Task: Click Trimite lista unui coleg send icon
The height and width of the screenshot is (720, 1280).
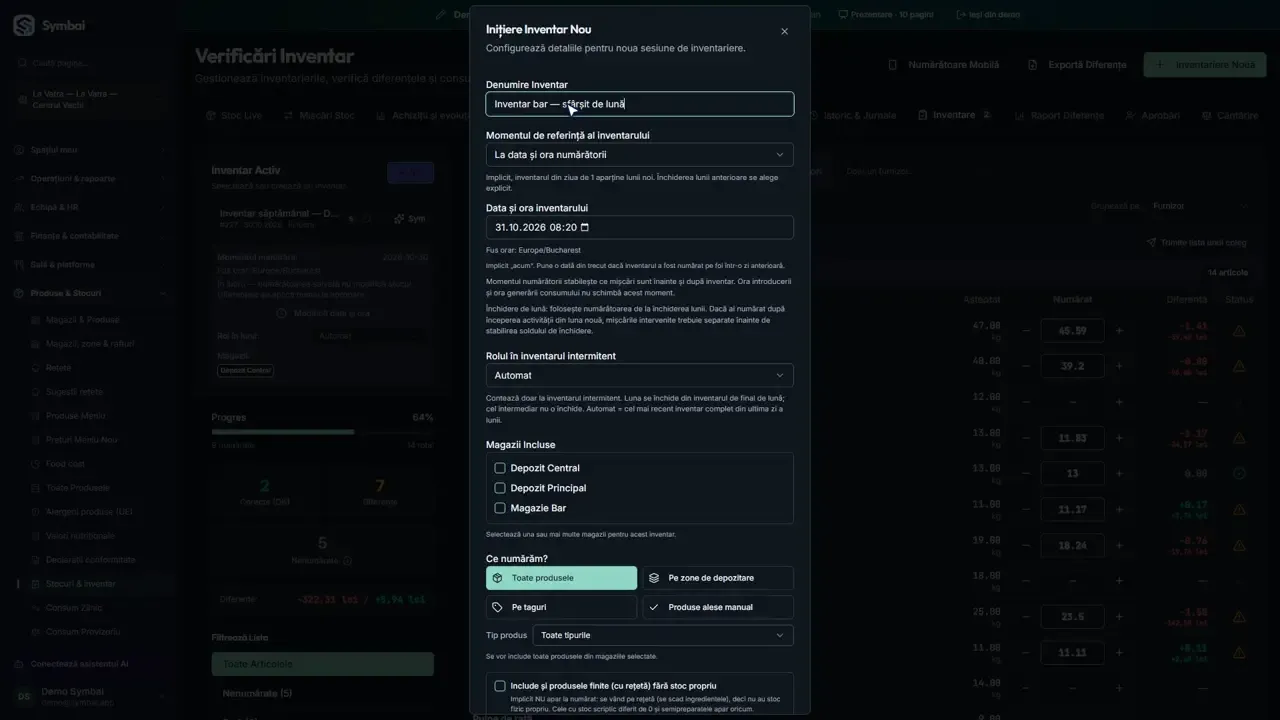Action: click(1152, 242)
